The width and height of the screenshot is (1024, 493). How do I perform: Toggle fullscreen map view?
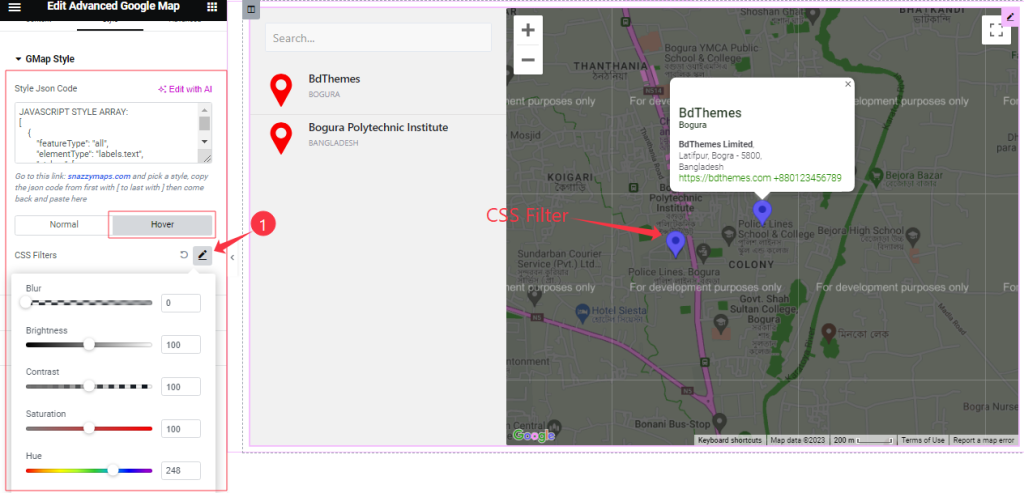(996, 30)
